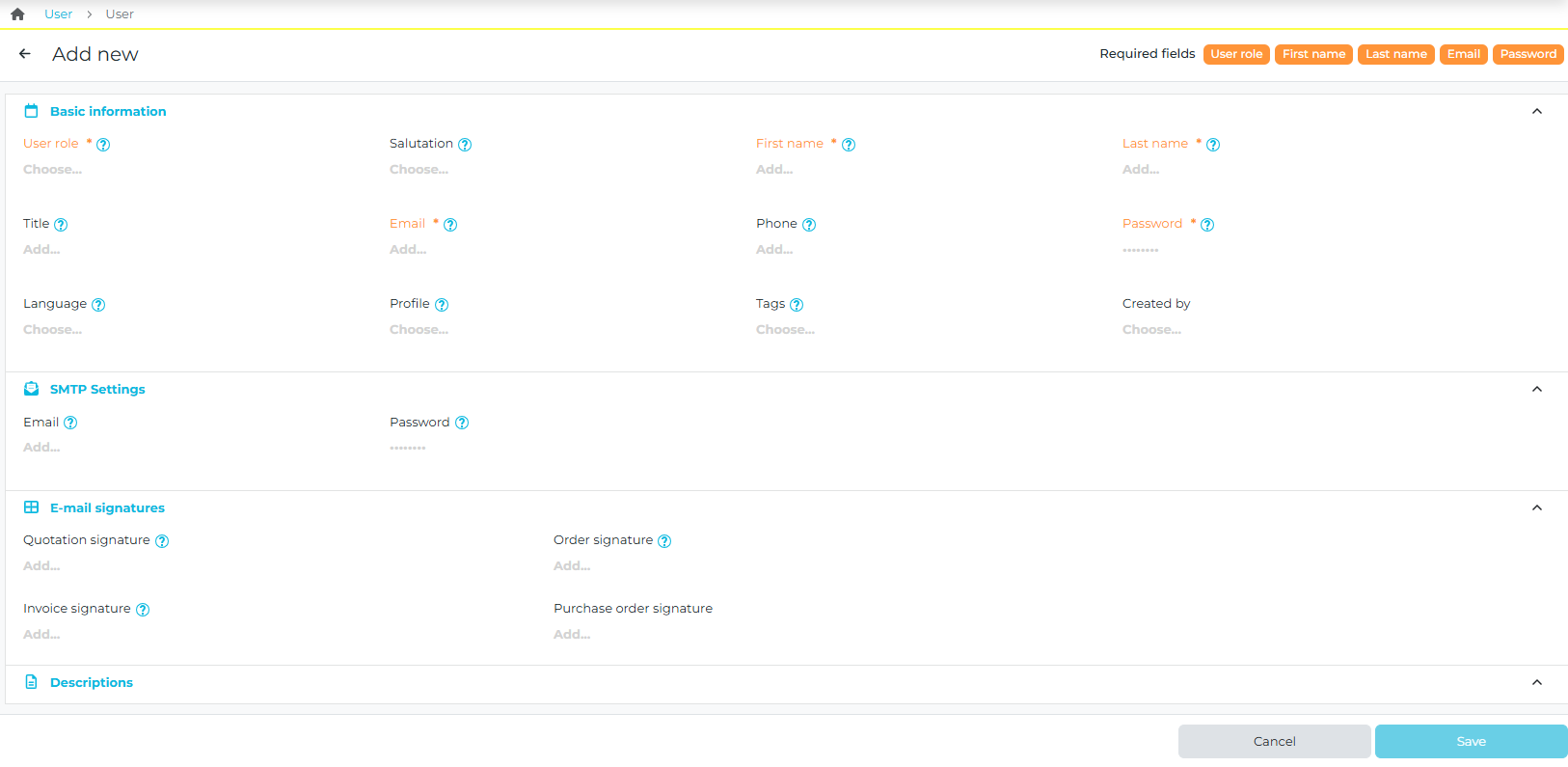Open the Profile dropdown
This screenshot has height=767, width=1568.
pos(419,330)
